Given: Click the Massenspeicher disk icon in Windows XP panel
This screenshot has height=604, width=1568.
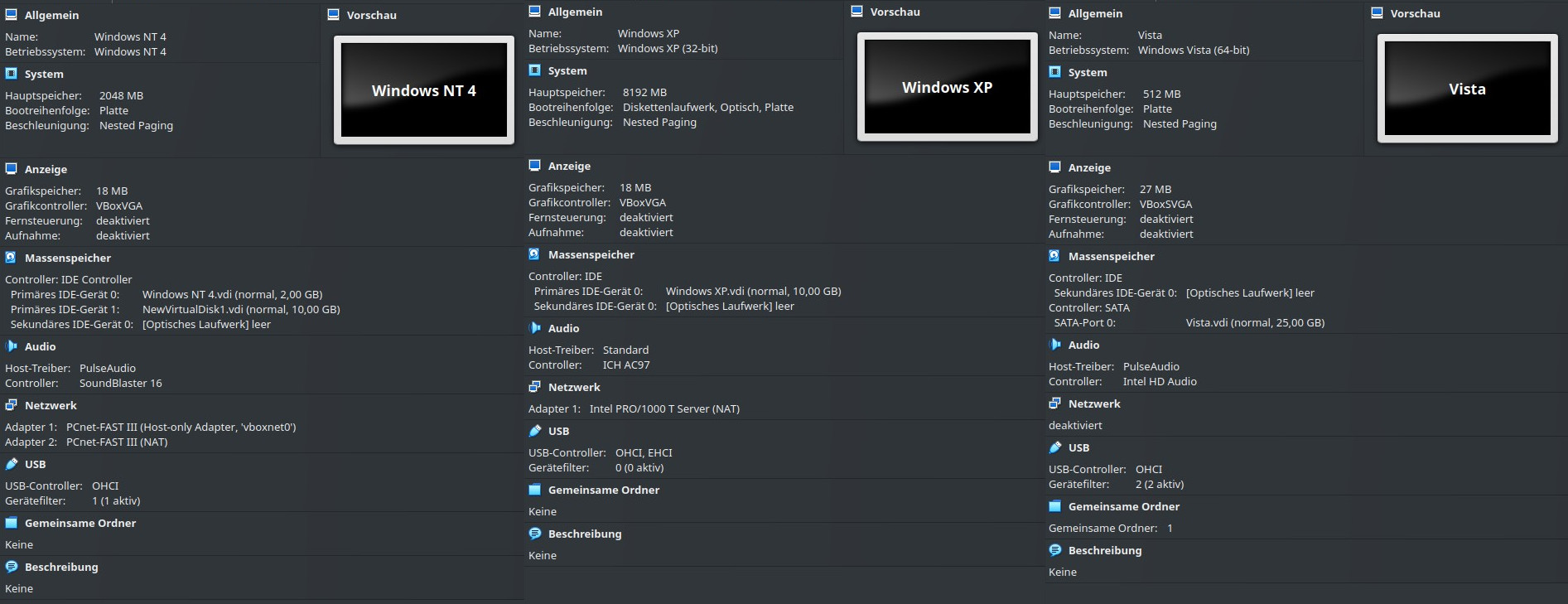Looking at the screenshot, I should coord(535,254).
